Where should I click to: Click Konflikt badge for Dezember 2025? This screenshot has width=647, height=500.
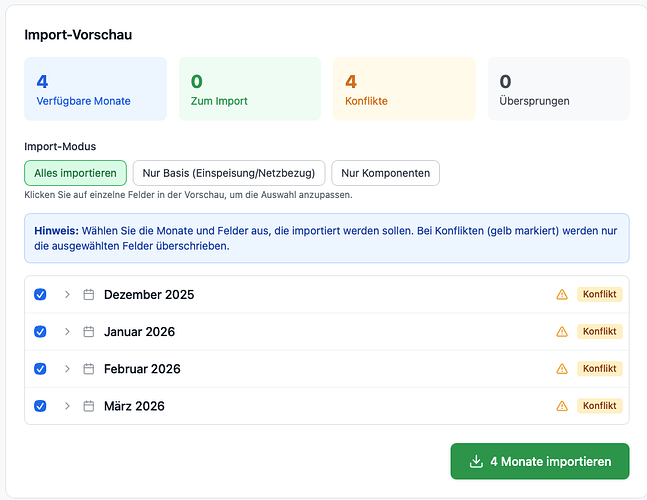click(600, 294)
